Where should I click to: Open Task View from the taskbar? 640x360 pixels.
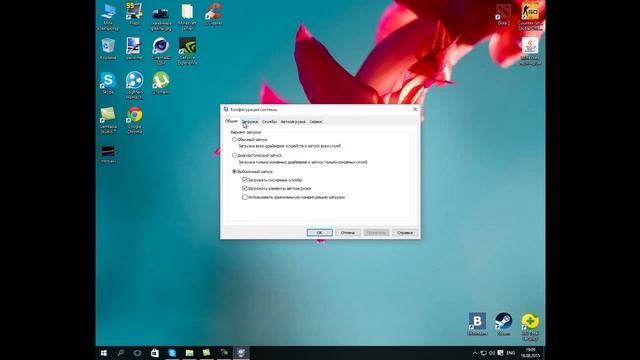pos(138,353)
